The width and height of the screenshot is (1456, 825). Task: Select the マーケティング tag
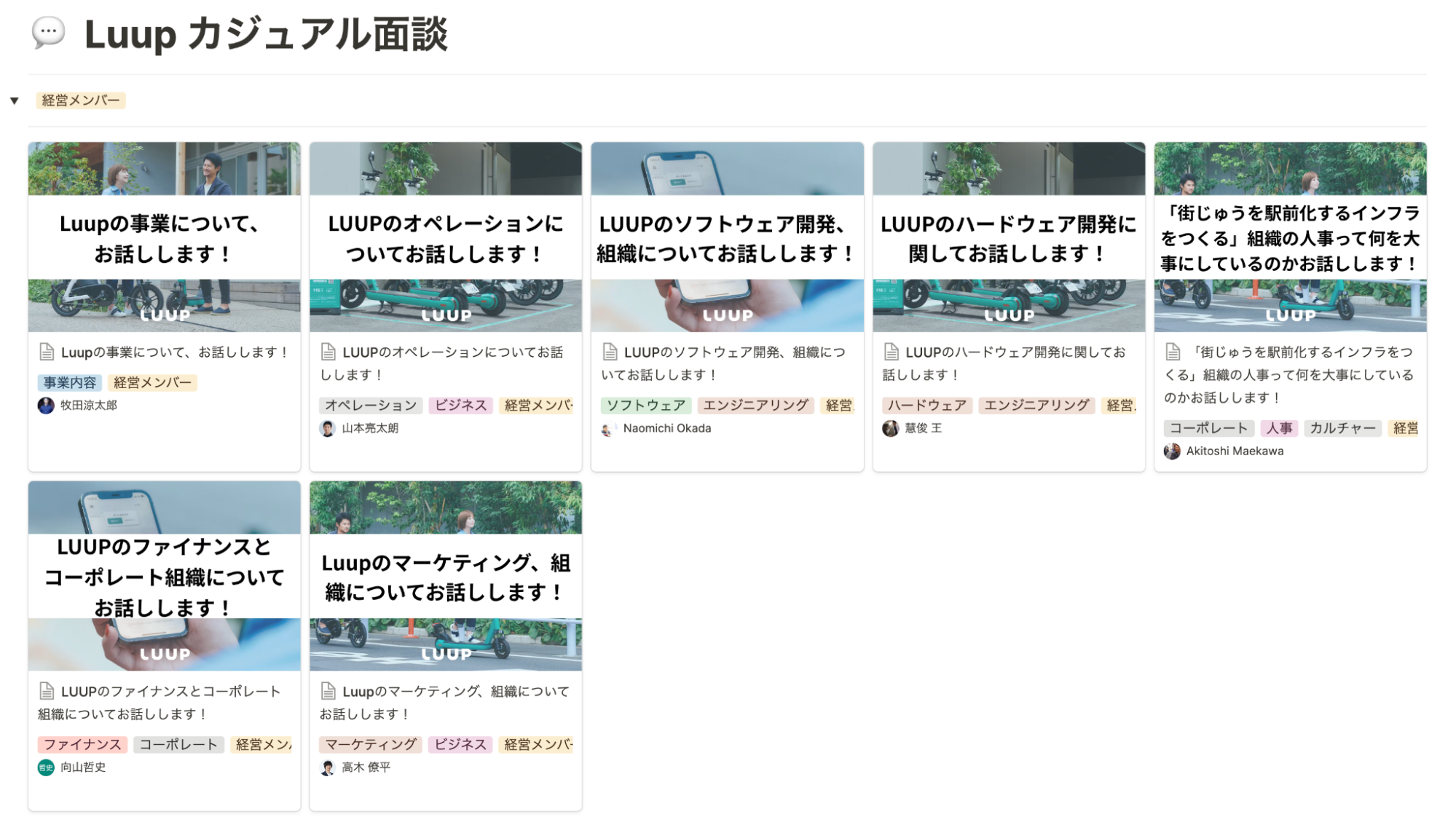pos(370,743)
